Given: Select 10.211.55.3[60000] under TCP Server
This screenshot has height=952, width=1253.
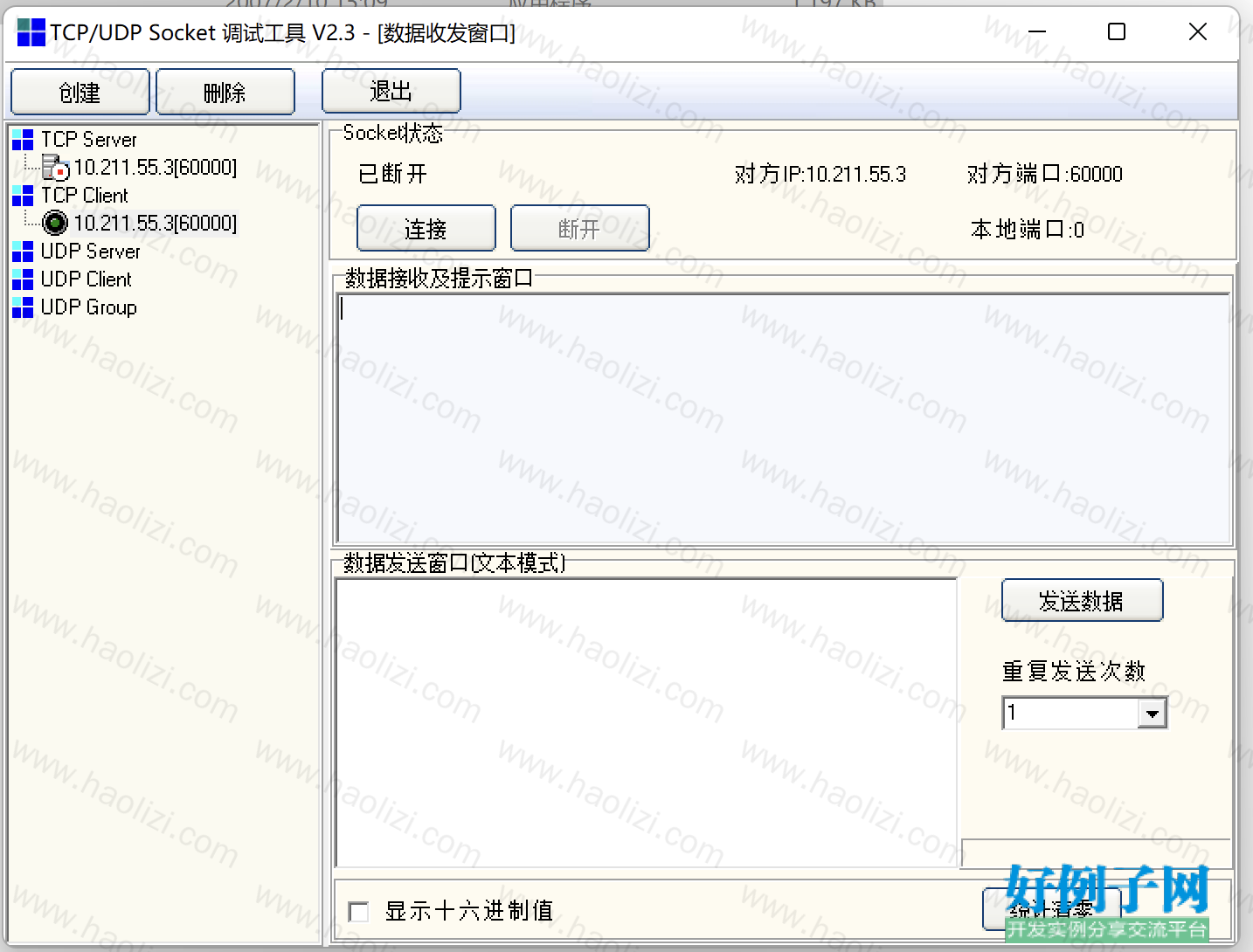Looking at the screenshot, I should [156, 168].
